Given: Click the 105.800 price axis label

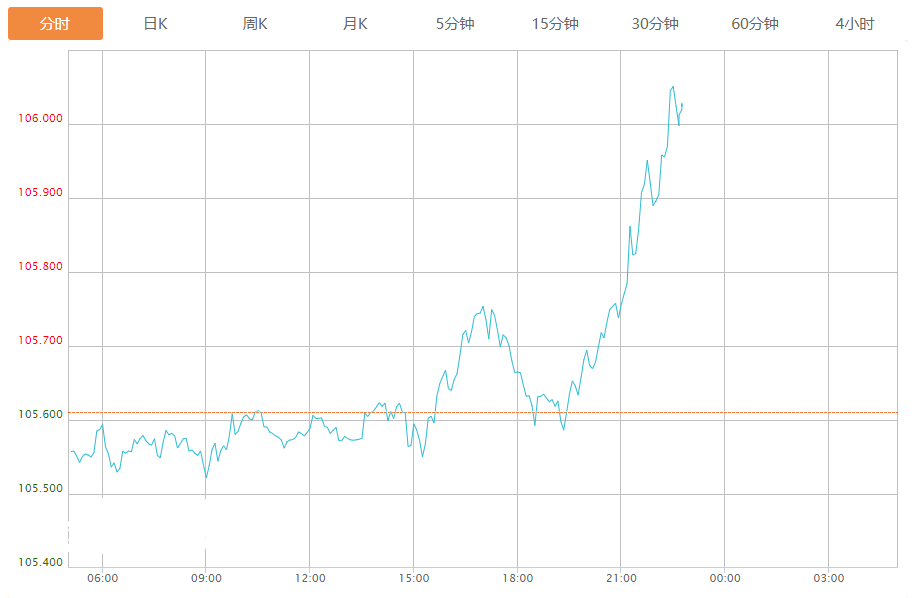Looking at the screenshot, I should click(40, 267).
